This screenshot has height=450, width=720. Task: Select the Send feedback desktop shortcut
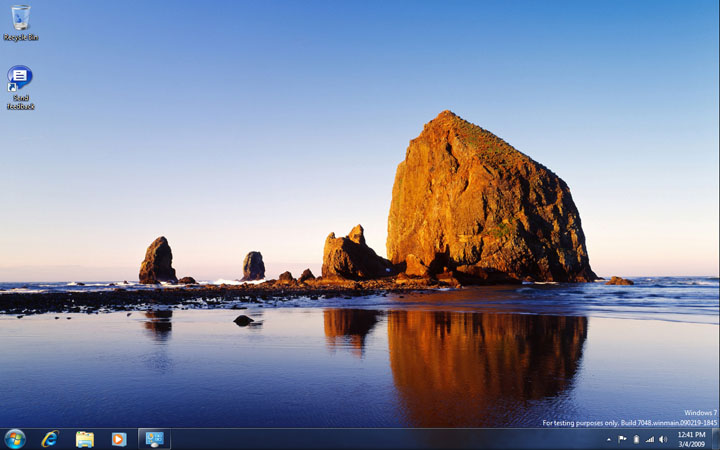point(20,87)
